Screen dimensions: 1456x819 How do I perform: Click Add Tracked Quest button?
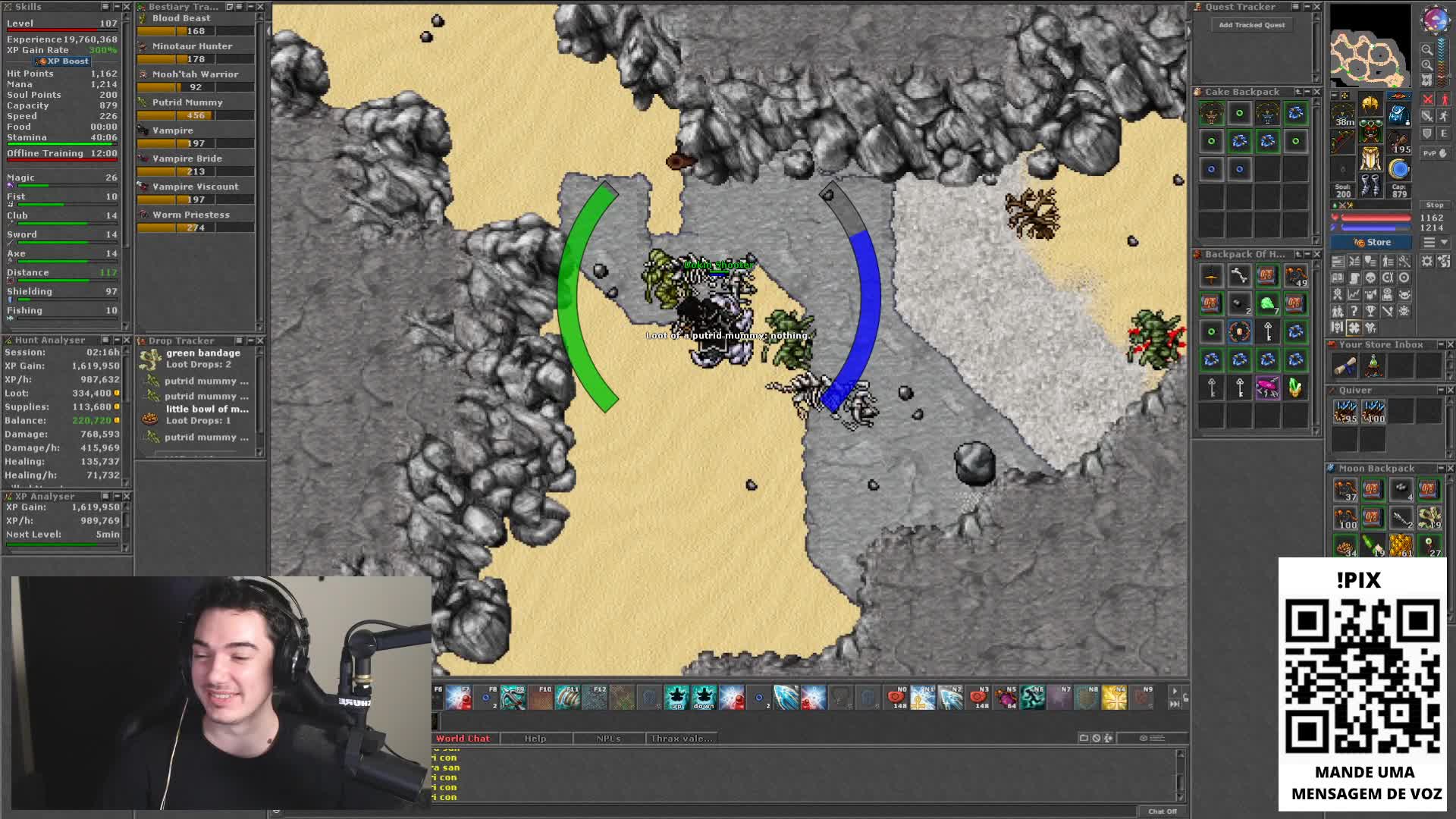[1252, 25]
